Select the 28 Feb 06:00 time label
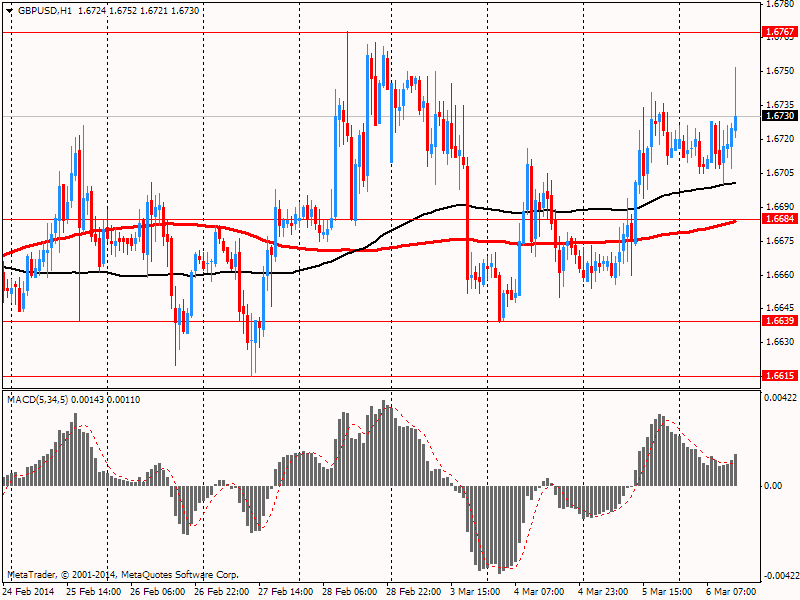 pyautogui.click(x=352, y=592)
